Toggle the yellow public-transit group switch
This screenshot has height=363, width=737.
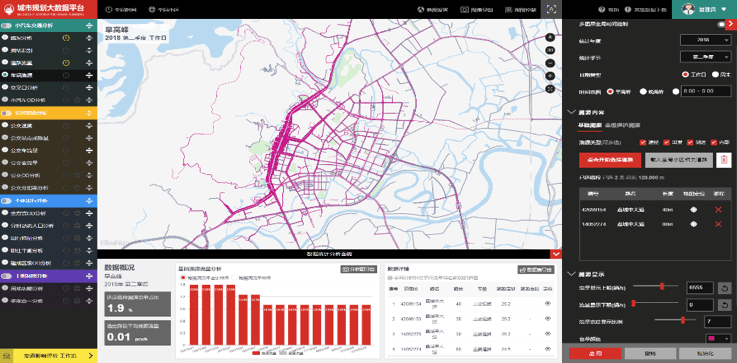pyautogui.click(x=7, y=113)
